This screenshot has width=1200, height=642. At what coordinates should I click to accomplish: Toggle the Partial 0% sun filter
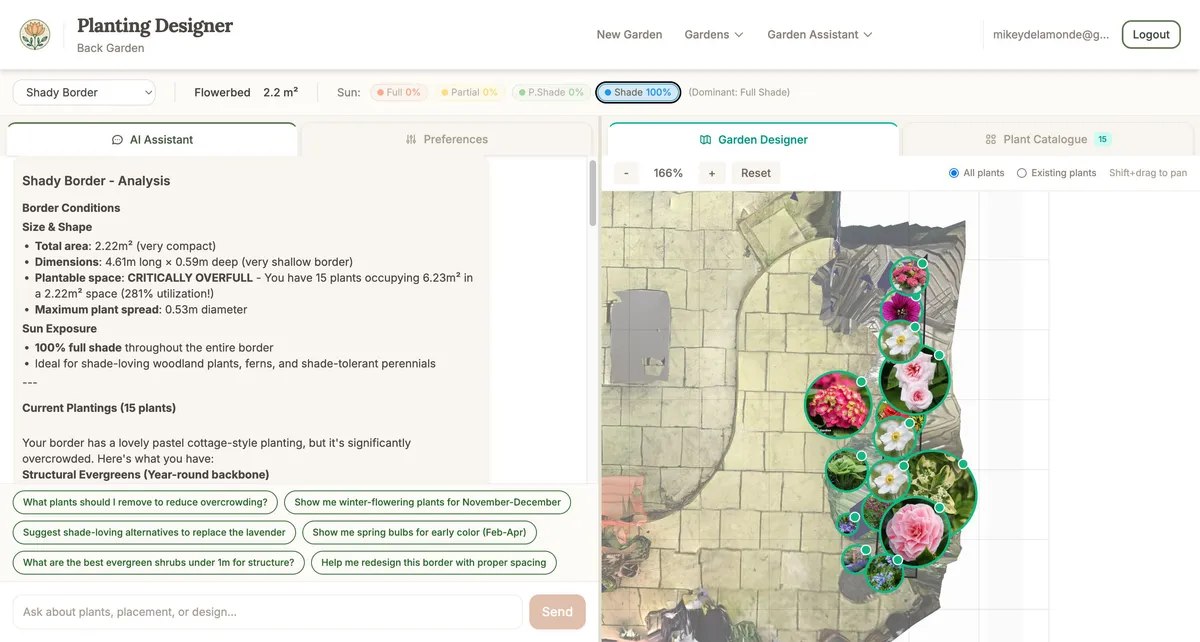(470, 91)
